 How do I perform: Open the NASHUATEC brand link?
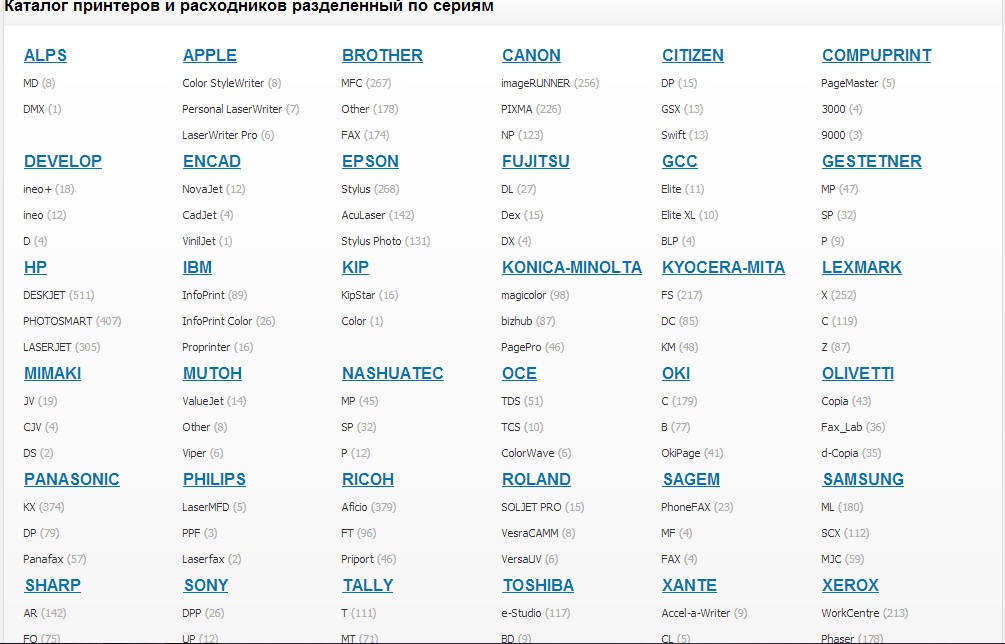[392, 374]
